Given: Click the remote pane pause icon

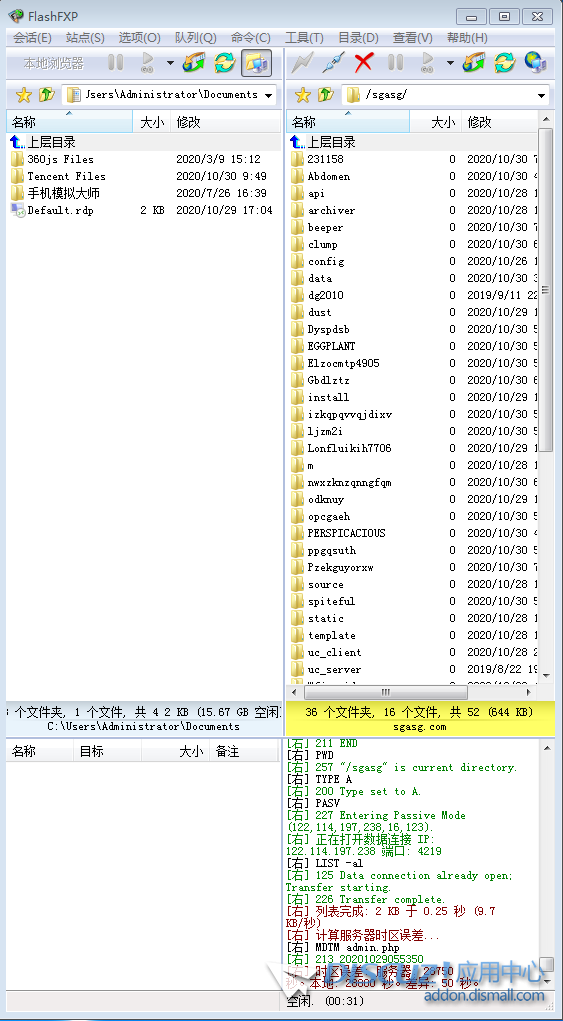Looking at the screenshot, I should (x=395, y=63).
